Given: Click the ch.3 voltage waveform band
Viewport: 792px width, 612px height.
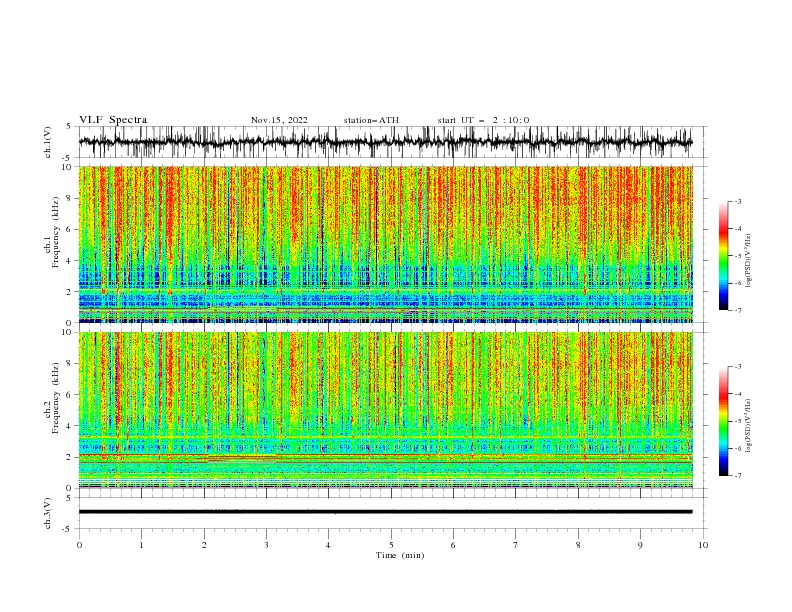Looking at the screenshot, I should tap(385, 512).
